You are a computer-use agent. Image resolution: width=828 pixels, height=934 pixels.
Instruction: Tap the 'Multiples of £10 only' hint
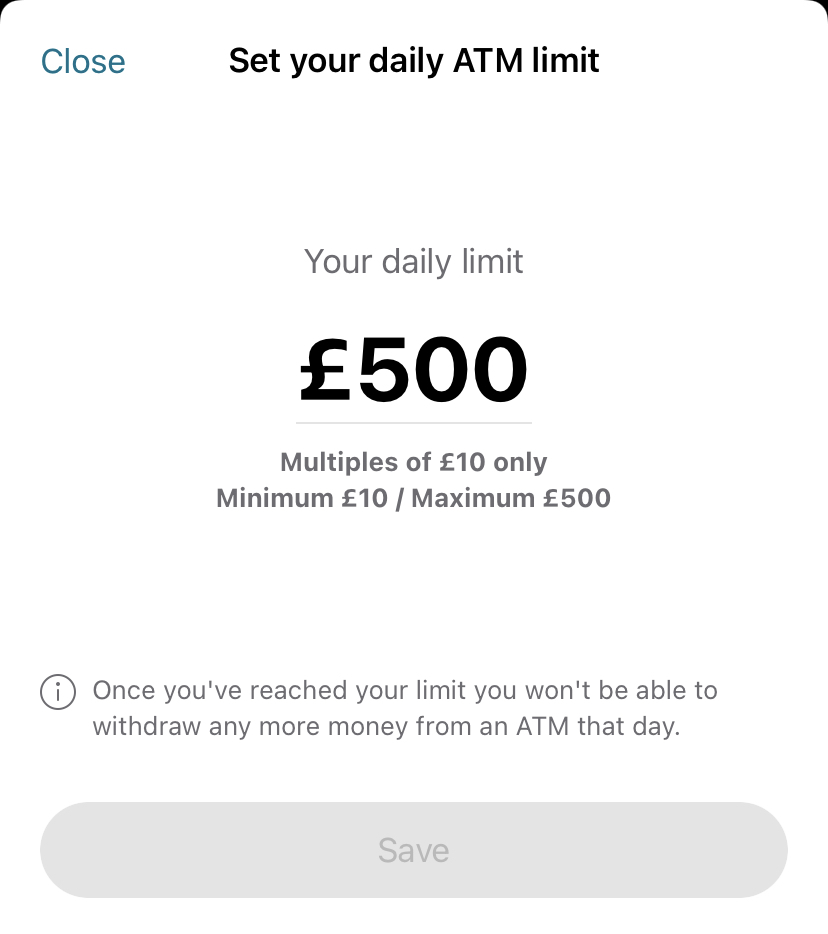pyautogui.click(x=413, y=462)
